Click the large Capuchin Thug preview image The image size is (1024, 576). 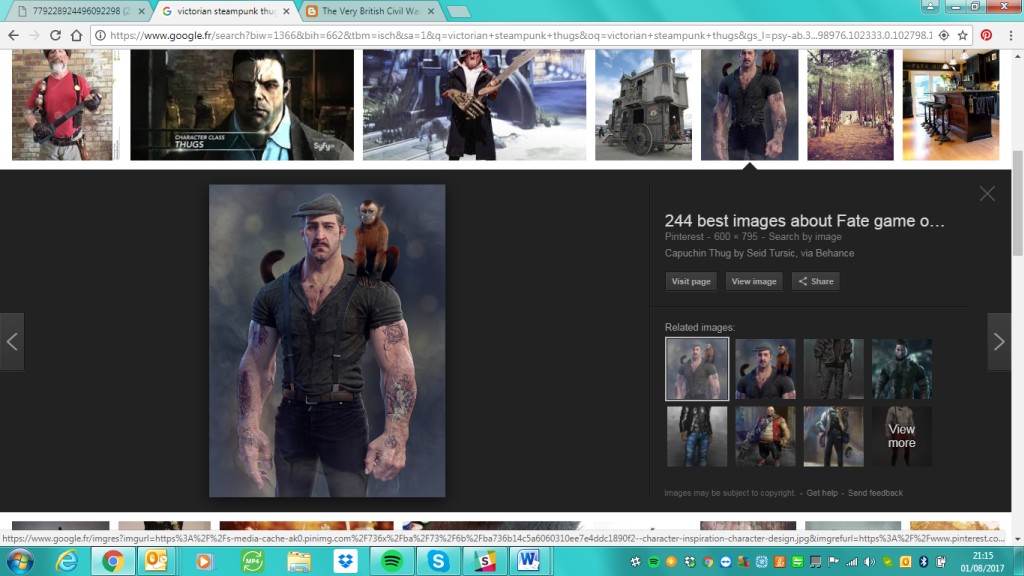(x=327, y=340)
